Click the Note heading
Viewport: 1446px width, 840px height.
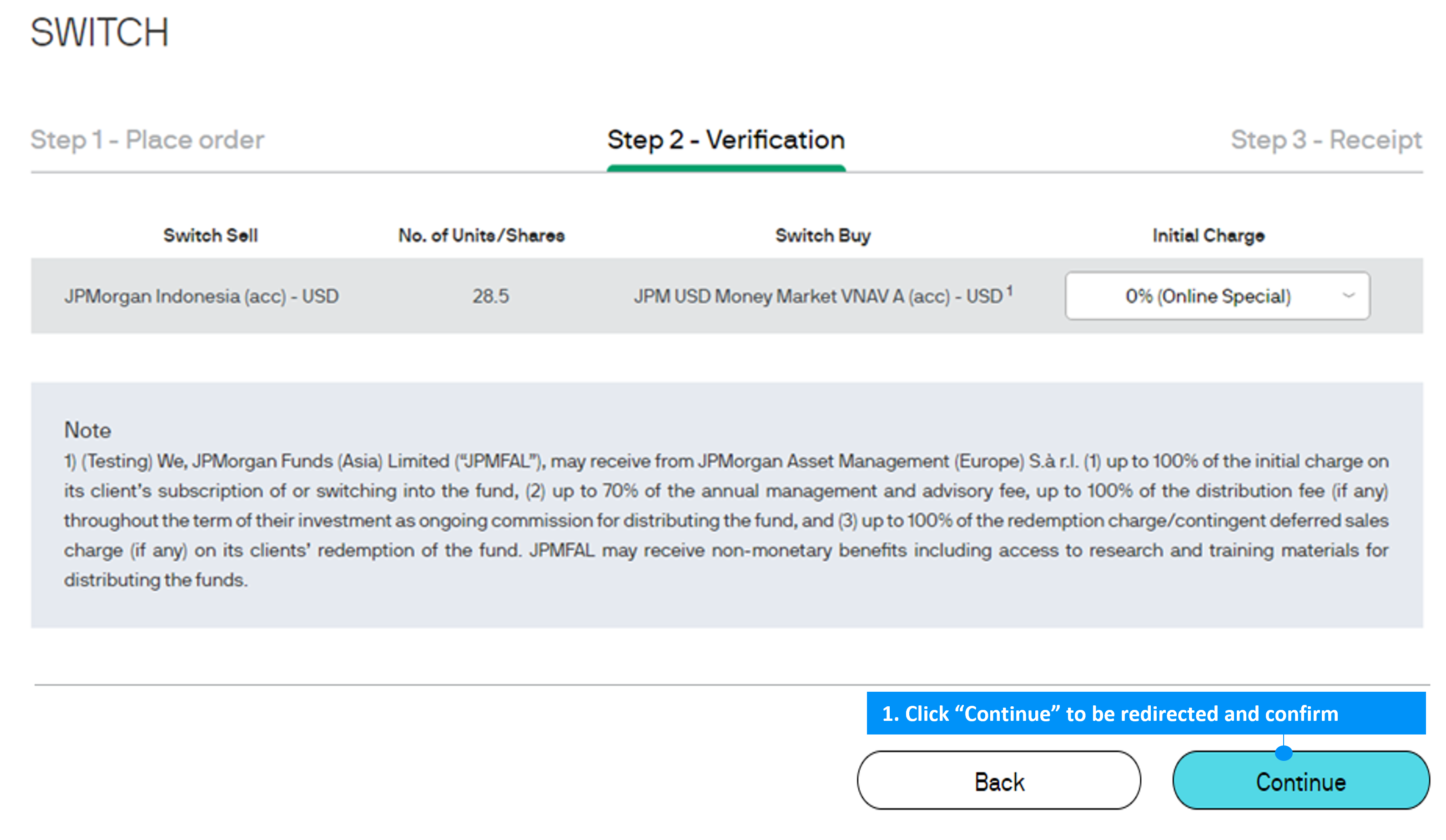(x=87, y=430)
